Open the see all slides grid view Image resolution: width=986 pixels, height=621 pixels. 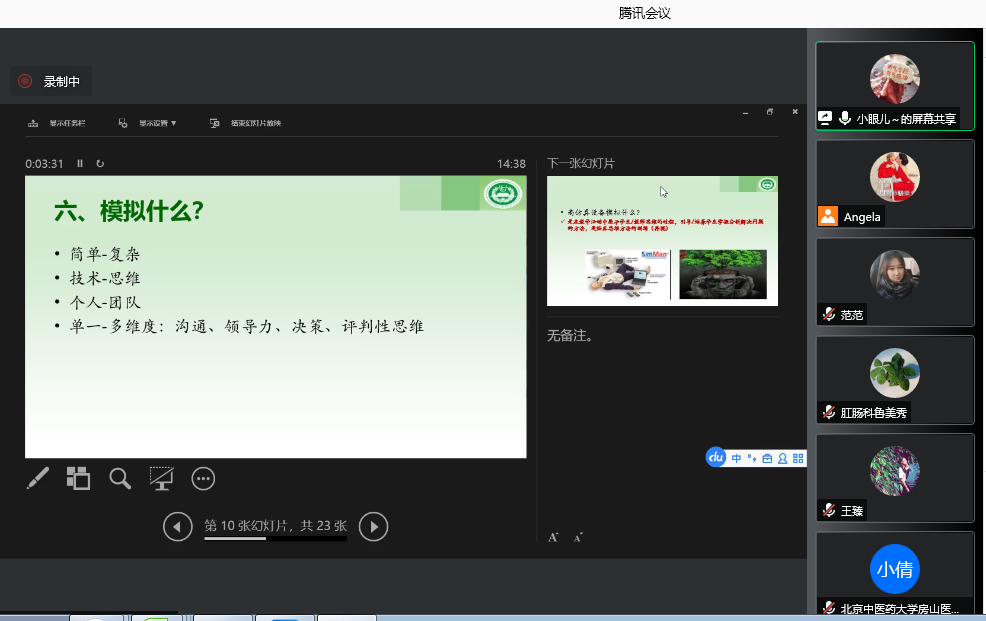pyautogui.click(x=78, y=479)
